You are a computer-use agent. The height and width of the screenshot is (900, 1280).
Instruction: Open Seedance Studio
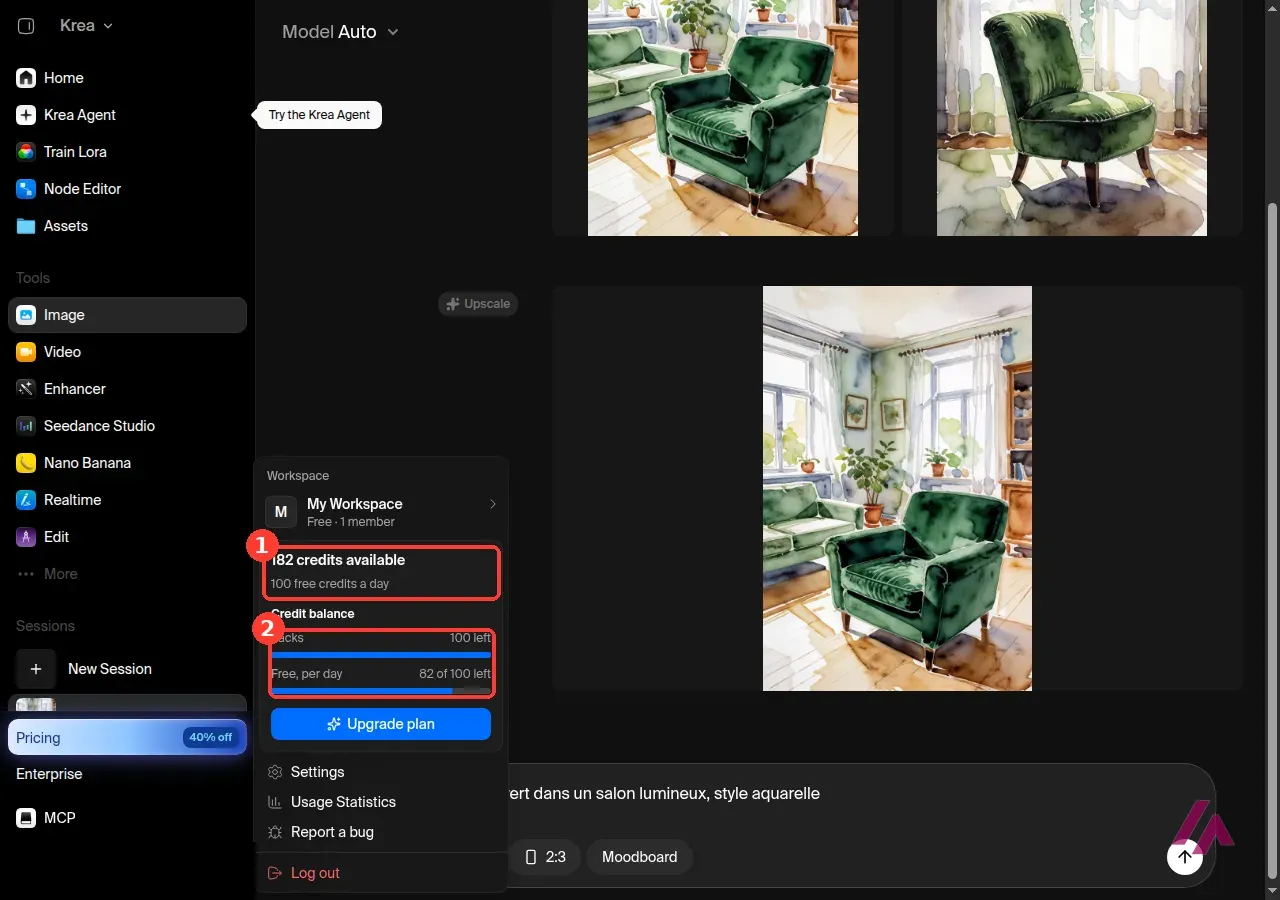tap(127, 426)
